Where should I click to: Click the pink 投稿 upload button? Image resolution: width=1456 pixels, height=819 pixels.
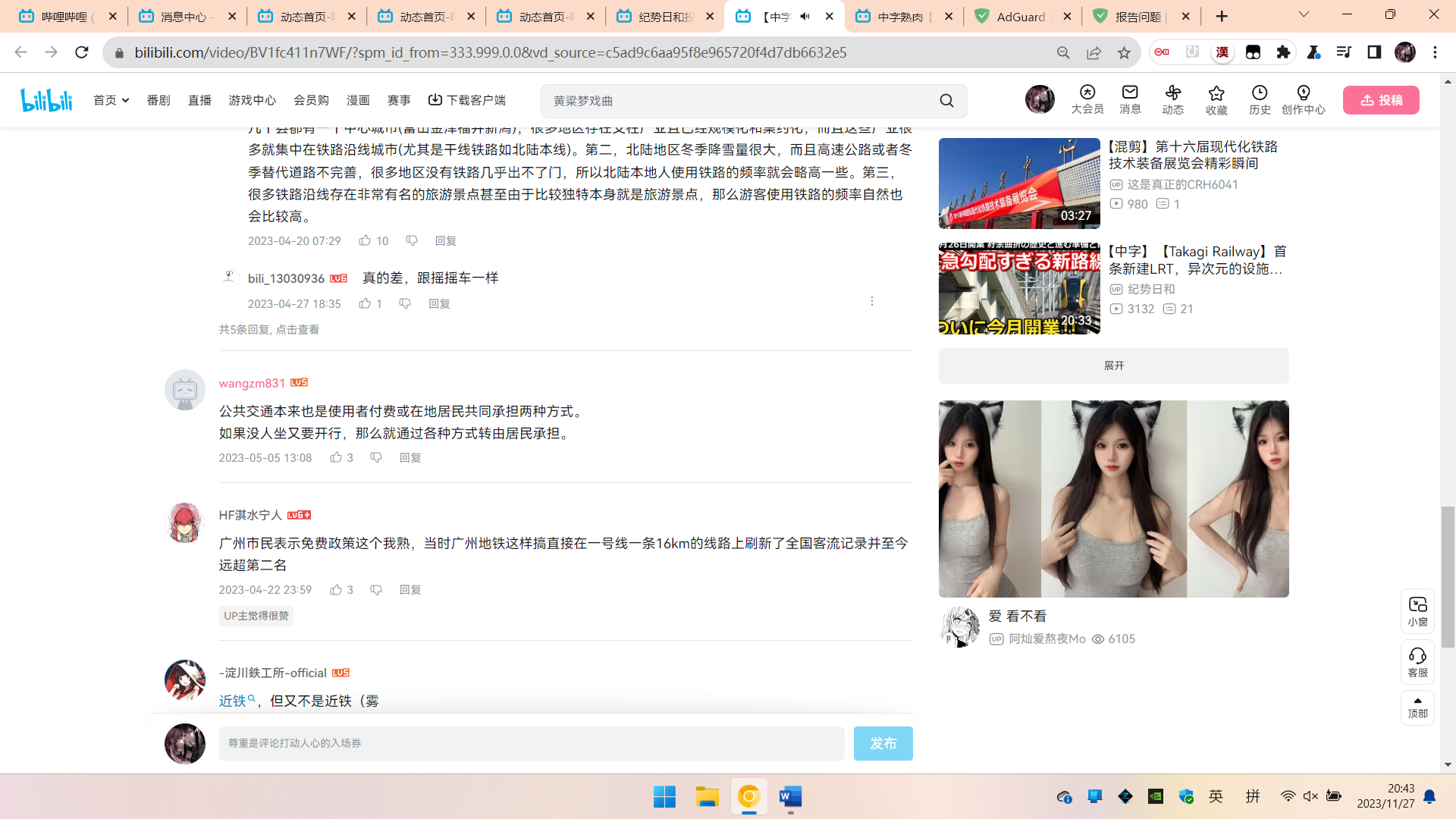[x=1381, y=99]
